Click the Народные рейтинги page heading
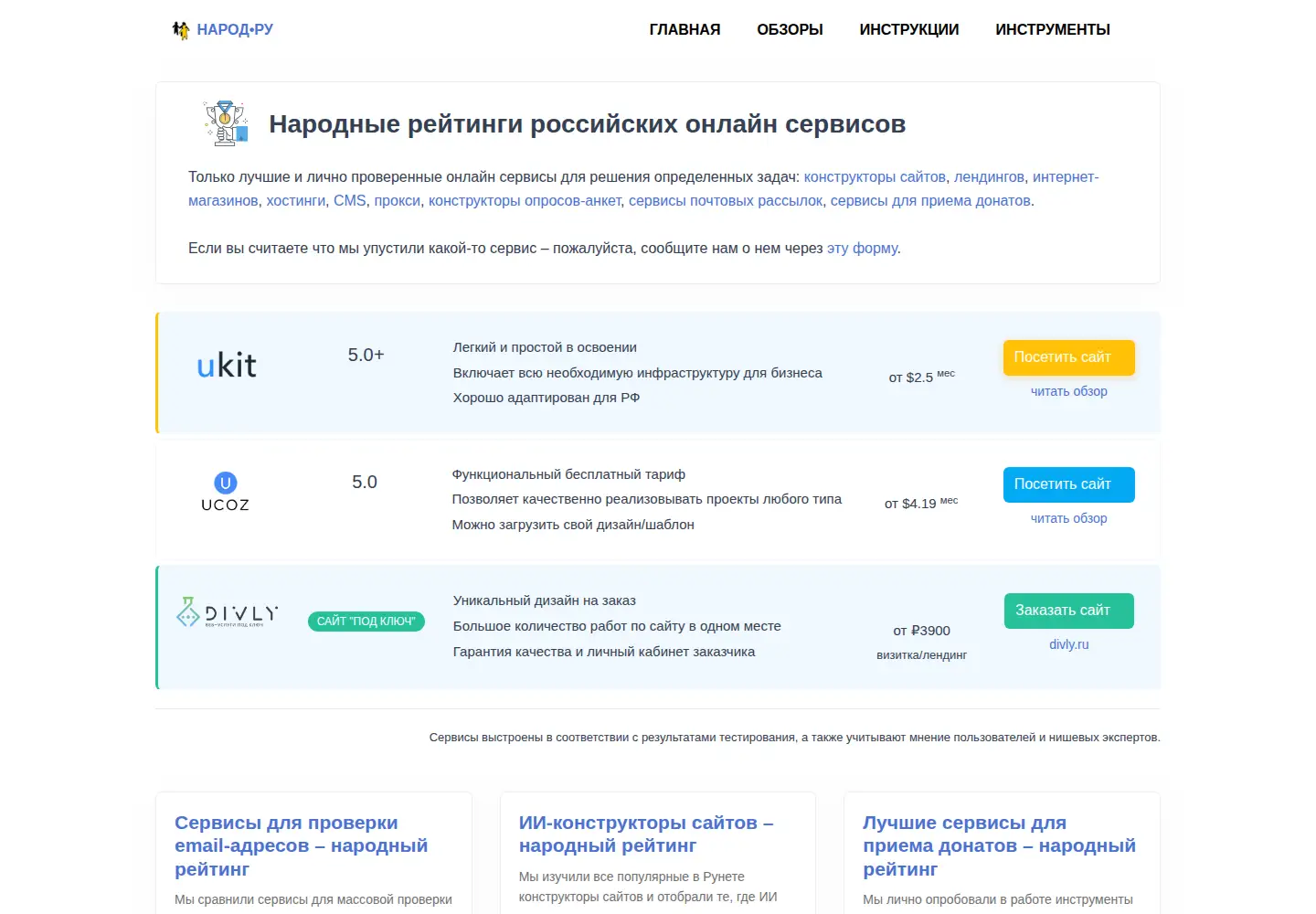The image size is (1316, 914). pos(588,124)
